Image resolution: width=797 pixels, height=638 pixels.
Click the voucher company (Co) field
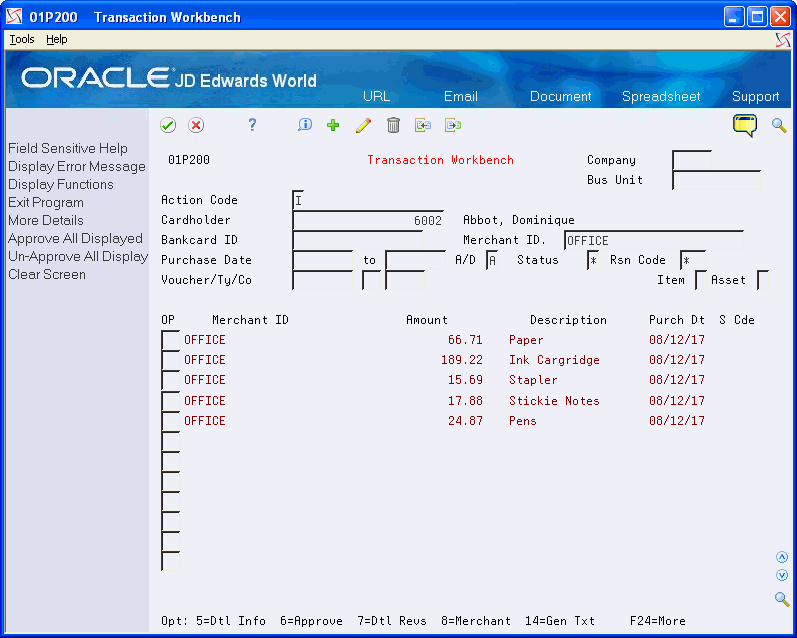coord(405,280)
